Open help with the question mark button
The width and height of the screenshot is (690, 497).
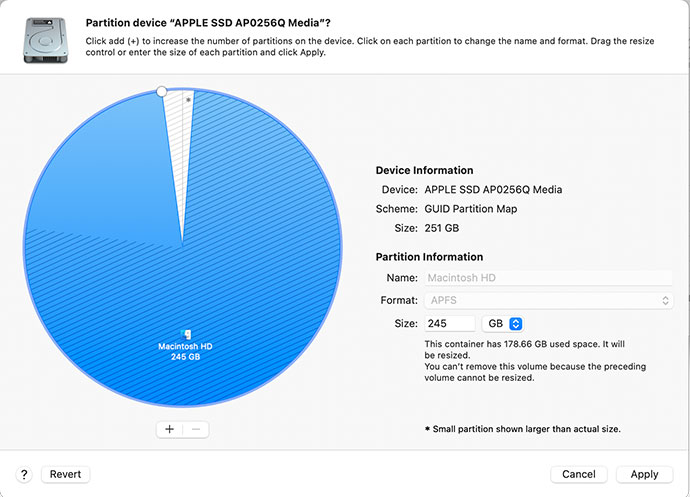(25, 474)
